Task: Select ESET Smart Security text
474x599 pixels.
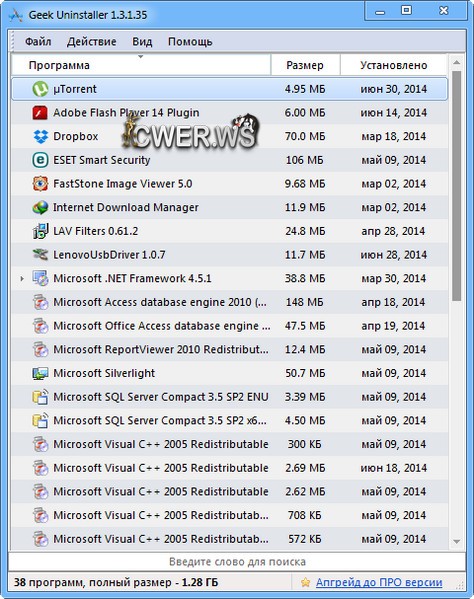Action: click(x=102, y=160)
